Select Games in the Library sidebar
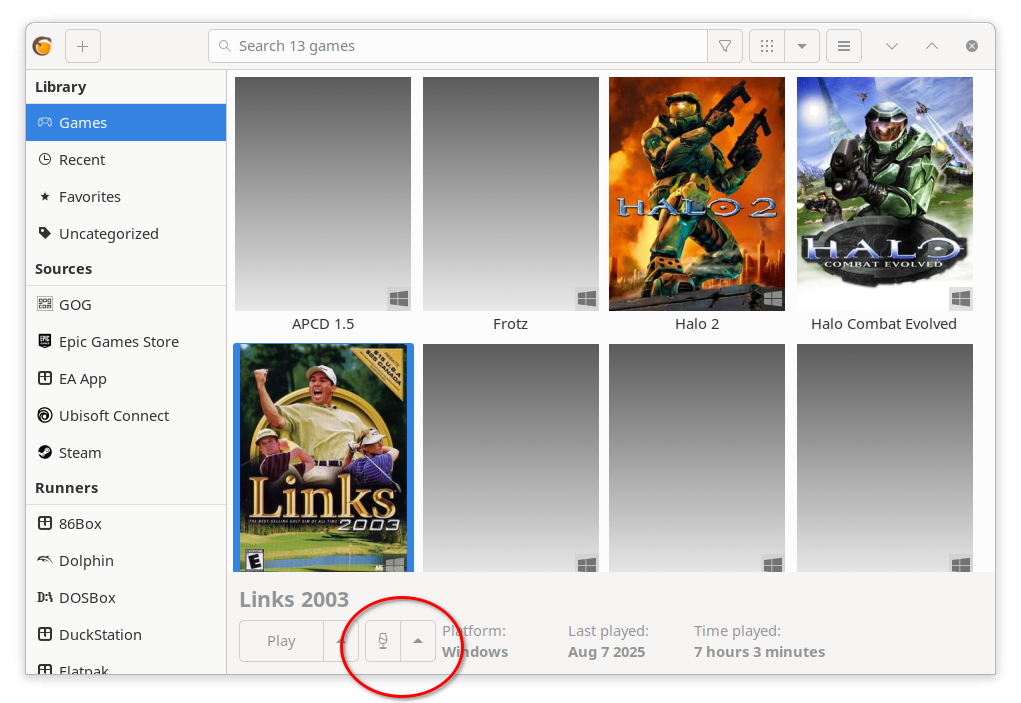This screenshot has width=1021, height=703. [x=126, y=122]
